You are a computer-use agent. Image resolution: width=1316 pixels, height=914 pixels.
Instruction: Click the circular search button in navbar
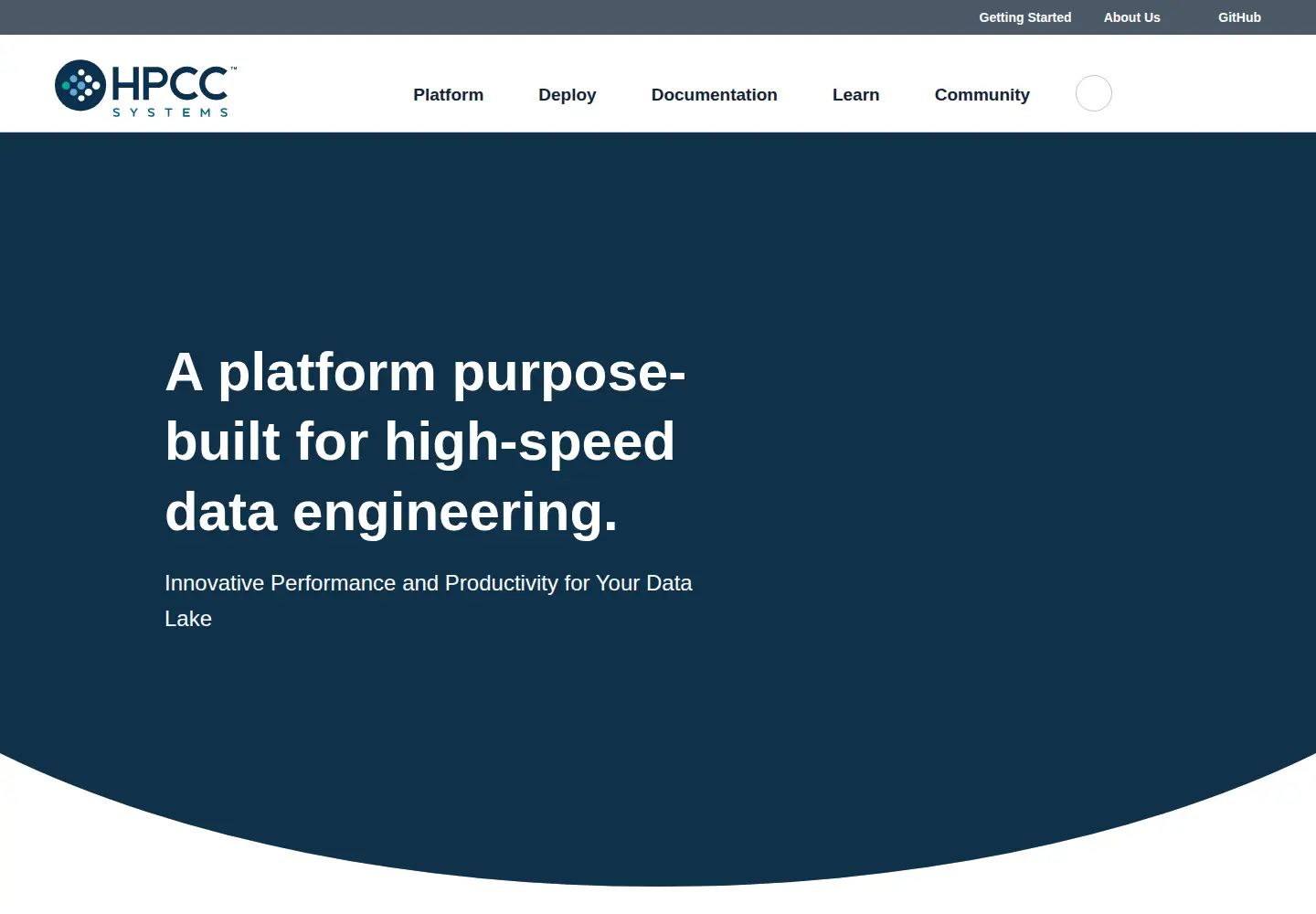point(1093,93)
